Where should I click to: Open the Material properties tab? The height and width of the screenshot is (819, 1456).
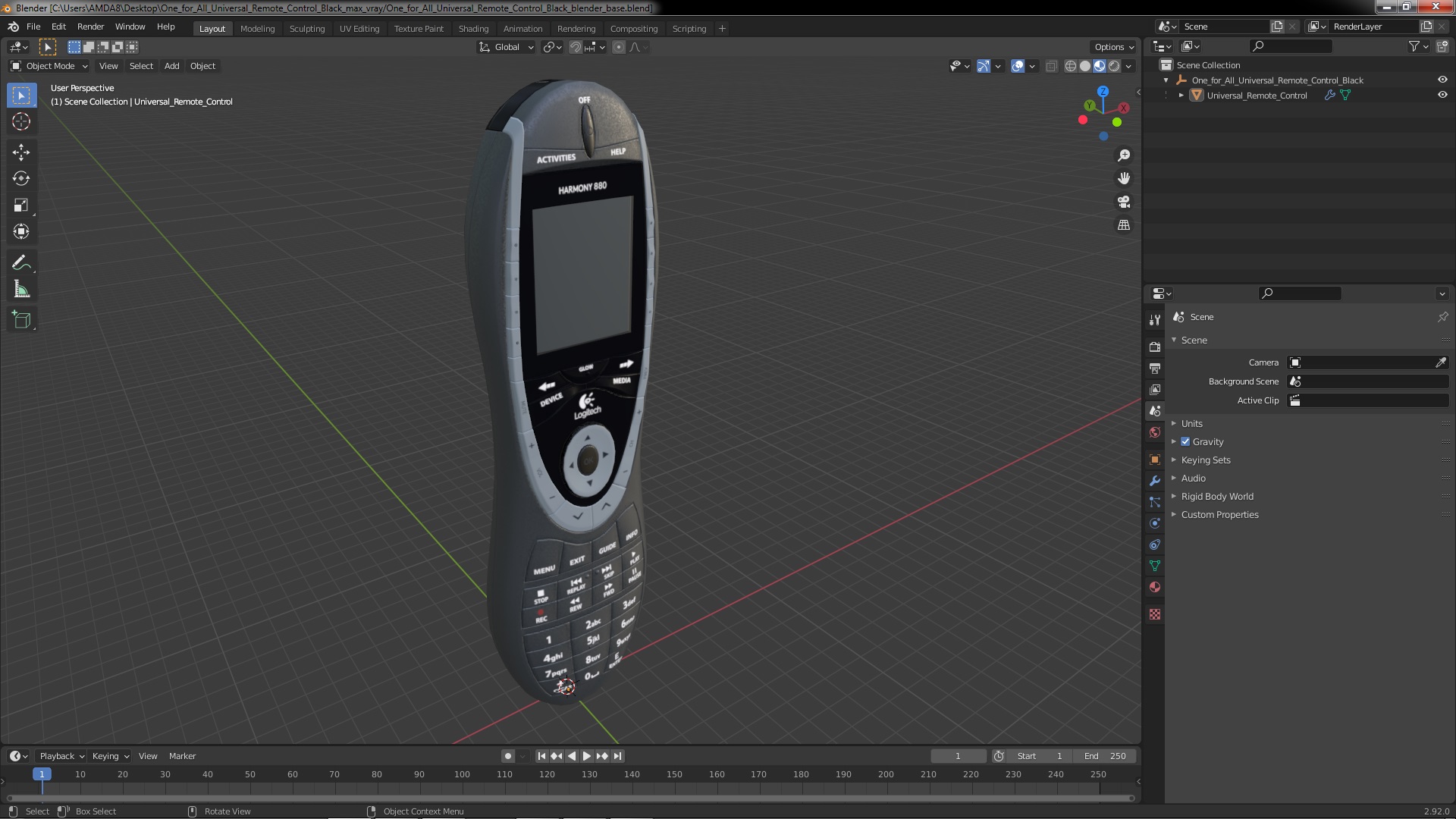(1155, 587)
